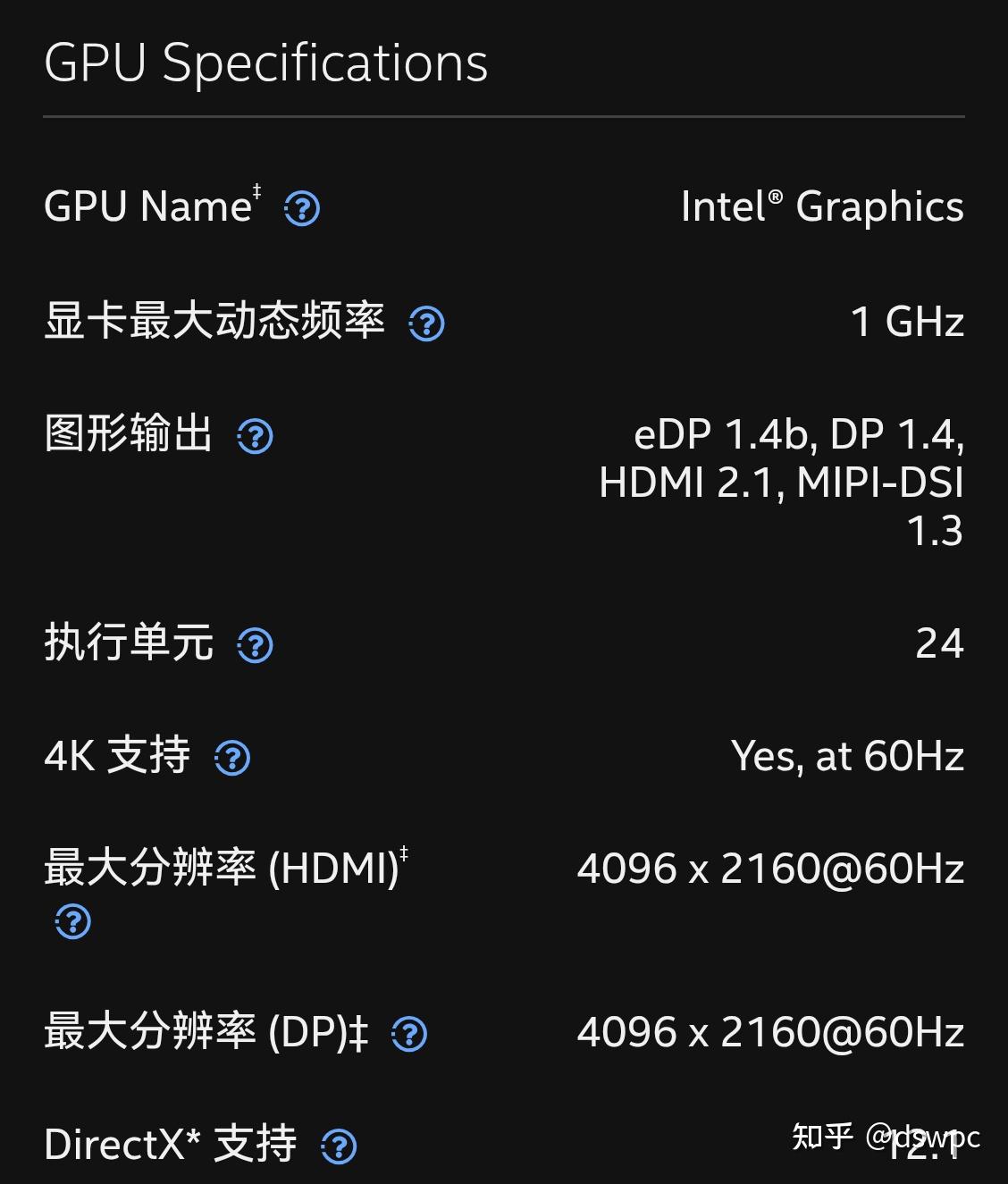
Task: Expand the GPU Specifications section
Action: point(266,62)
